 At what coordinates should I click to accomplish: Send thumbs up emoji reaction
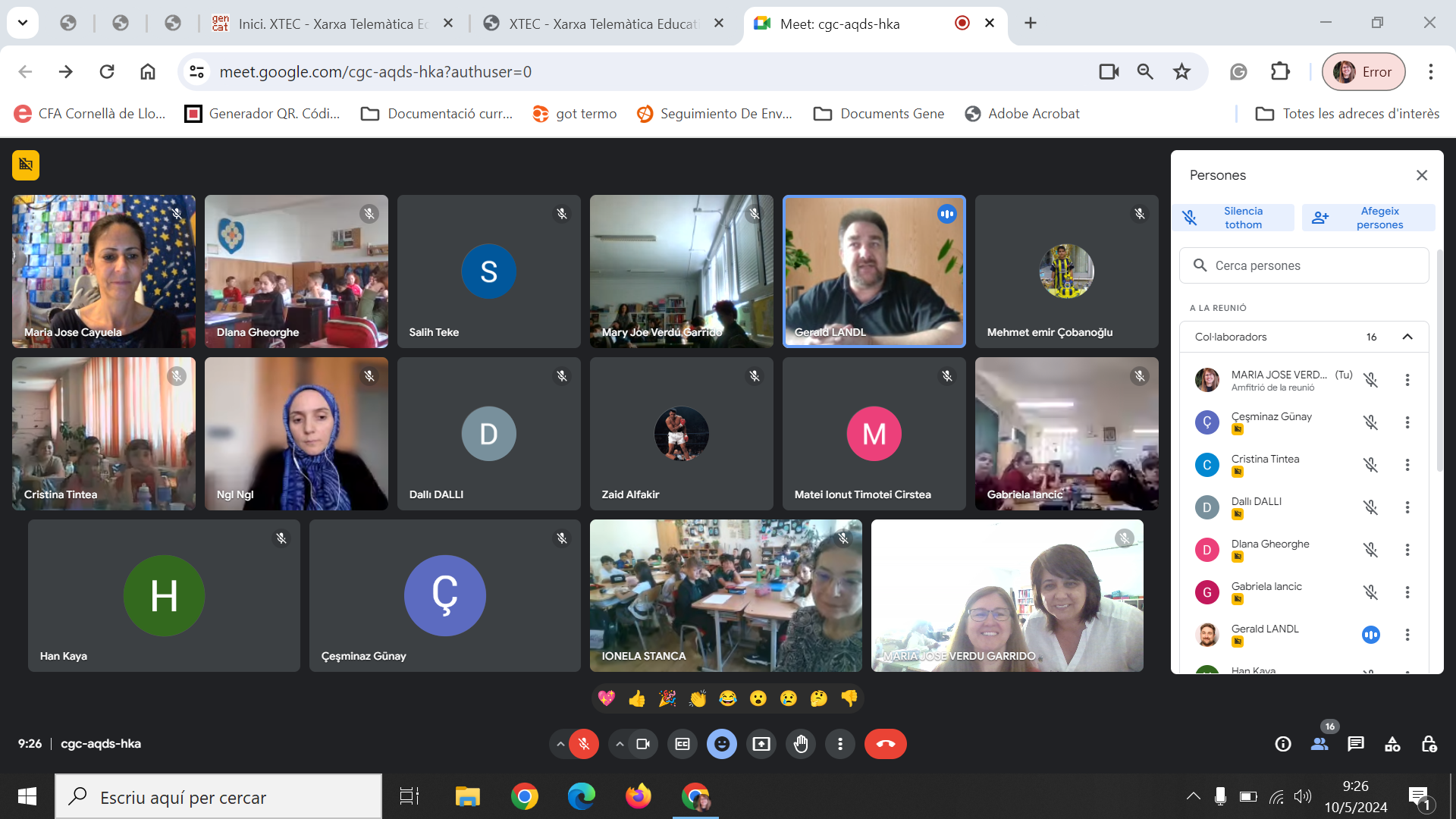pyautogui.click(x=637, y=698)
